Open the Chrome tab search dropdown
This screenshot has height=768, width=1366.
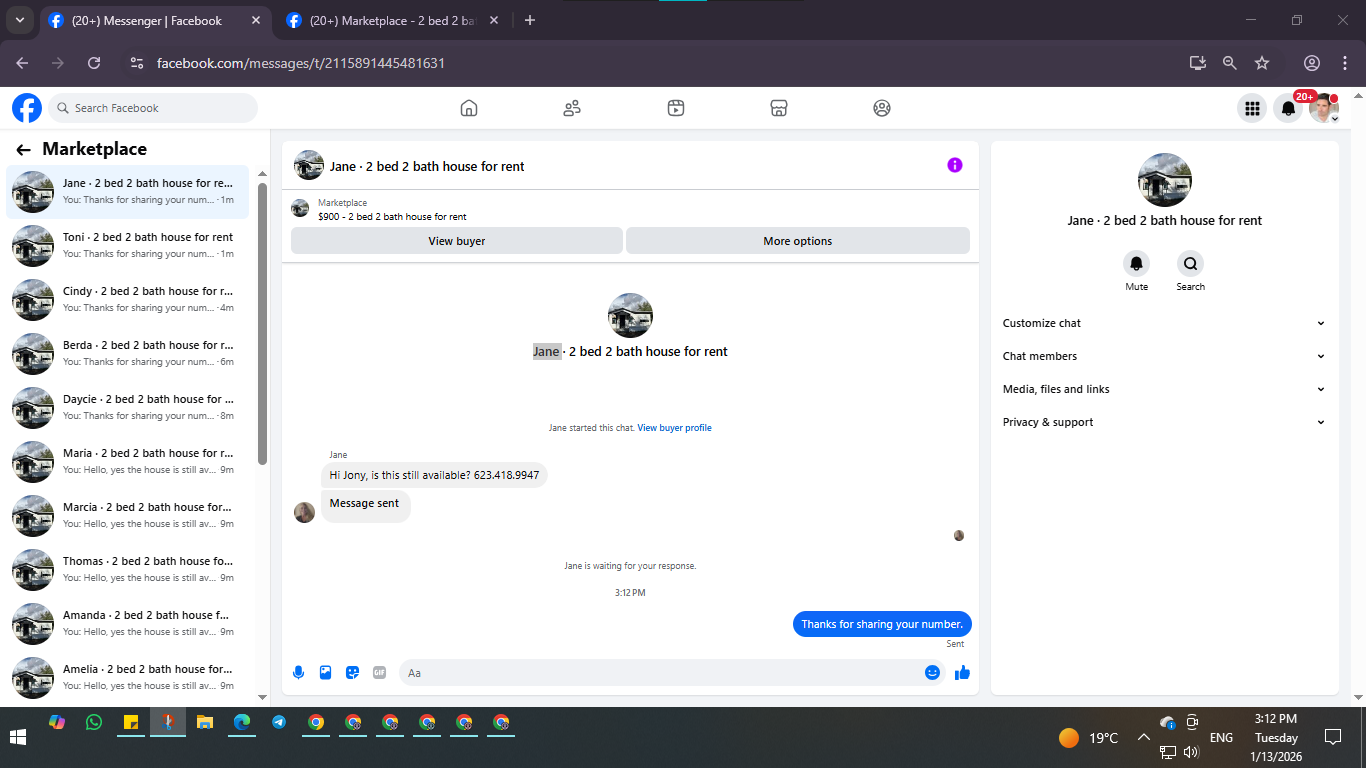click(19, 20)
